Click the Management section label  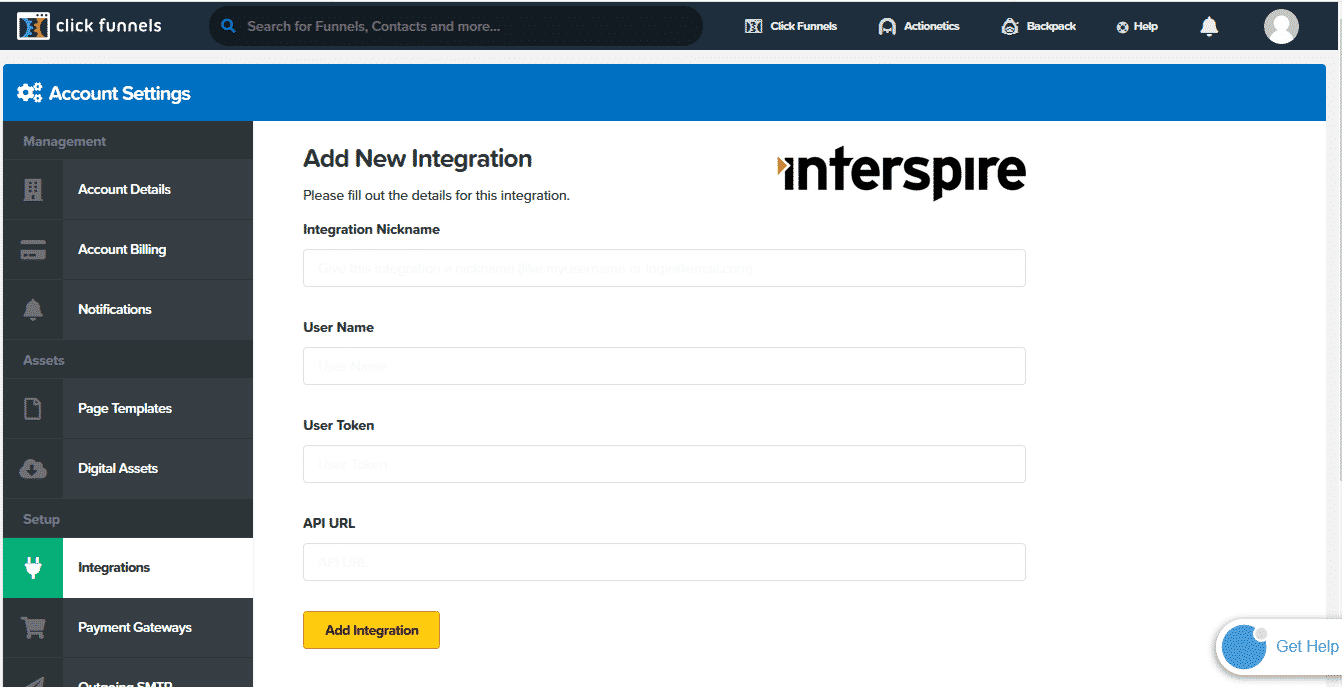[65, 141]
